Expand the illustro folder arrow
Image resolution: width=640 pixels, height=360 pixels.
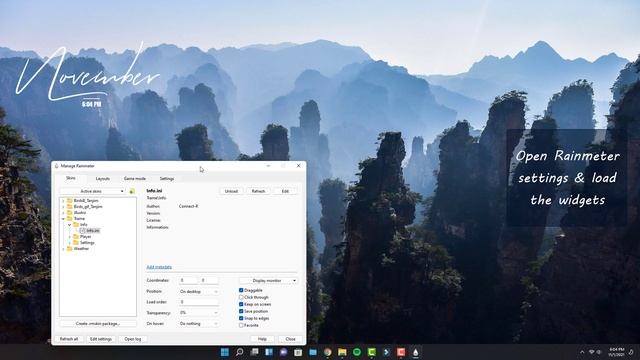63,213
